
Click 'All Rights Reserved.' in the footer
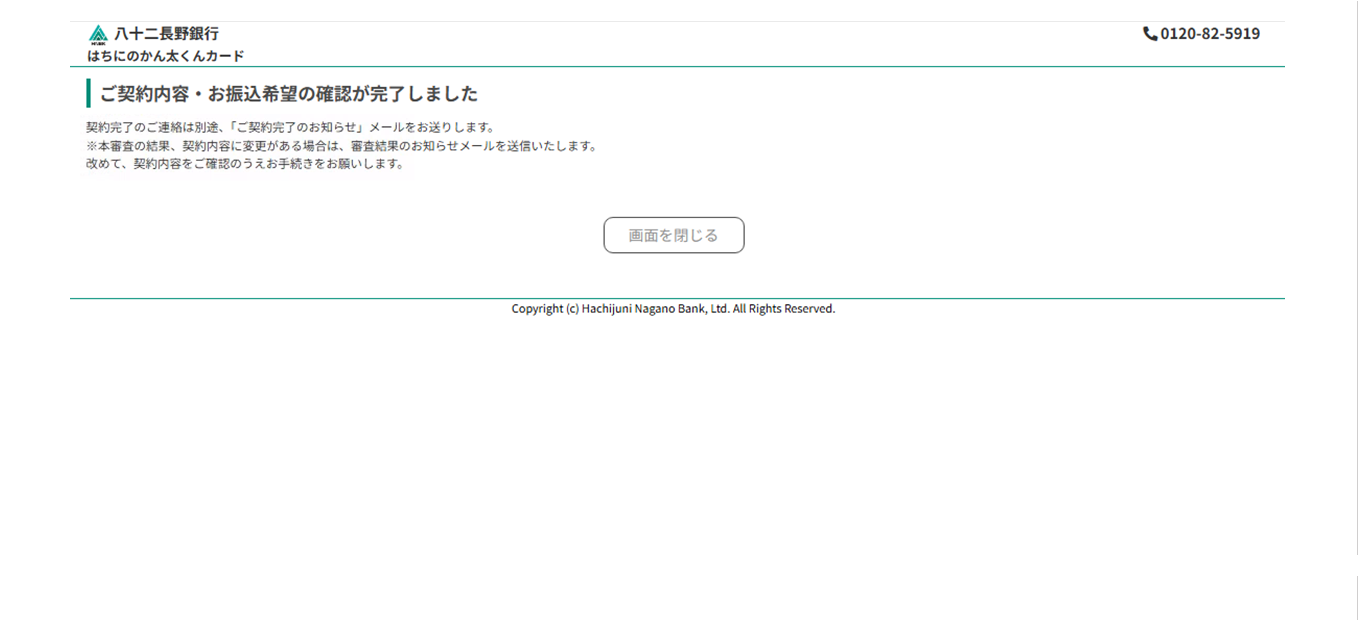tap(784, 309)
